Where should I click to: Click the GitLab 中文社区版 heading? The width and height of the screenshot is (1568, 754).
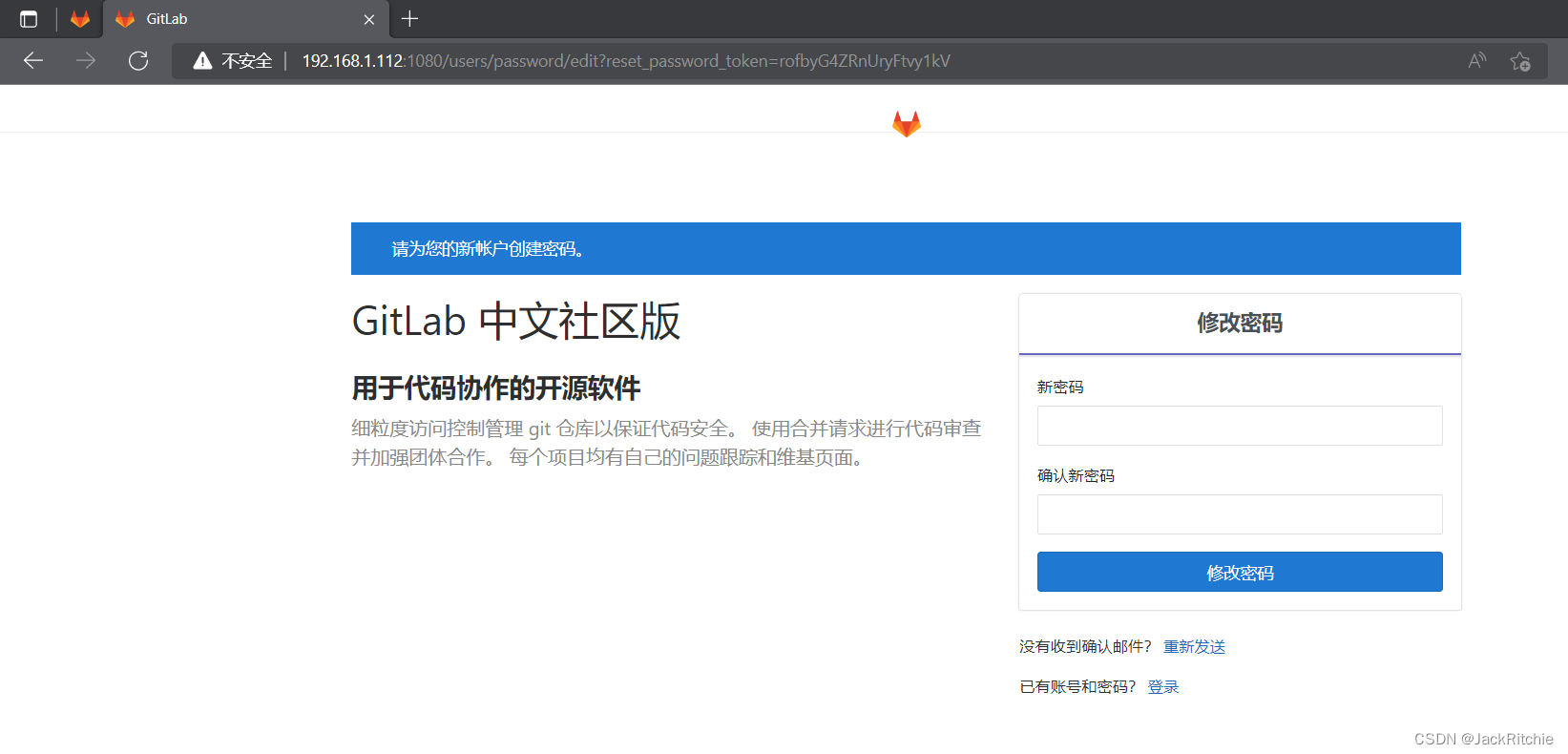(516, 321)
